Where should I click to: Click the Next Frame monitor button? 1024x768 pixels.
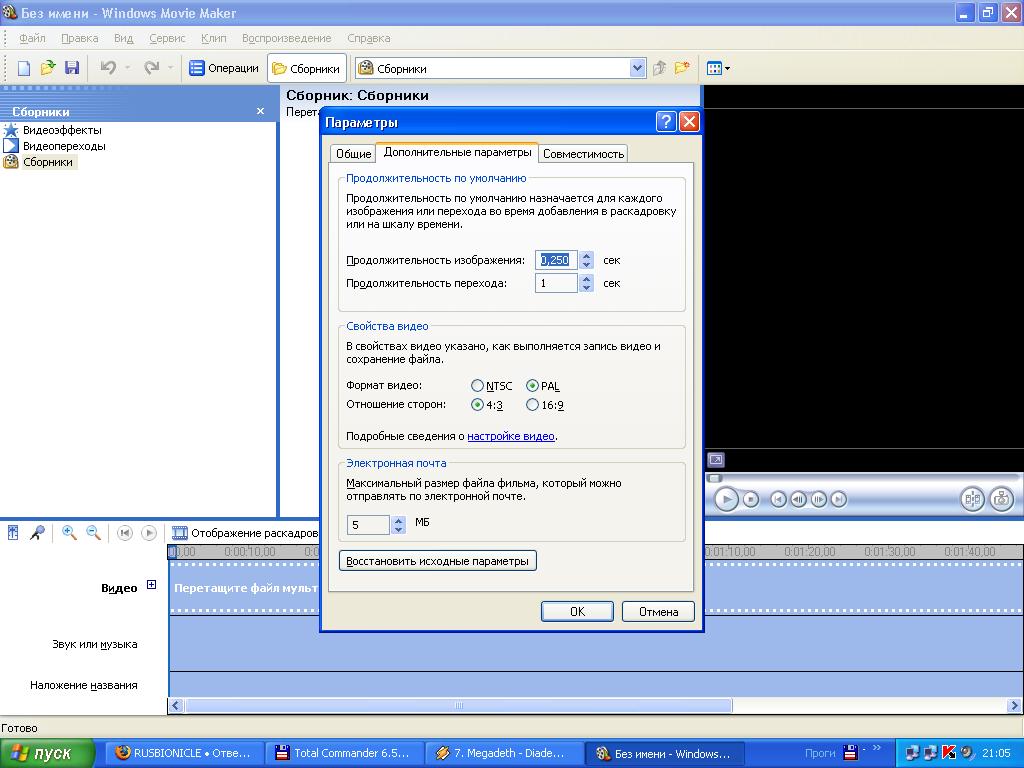coord(818,500)
